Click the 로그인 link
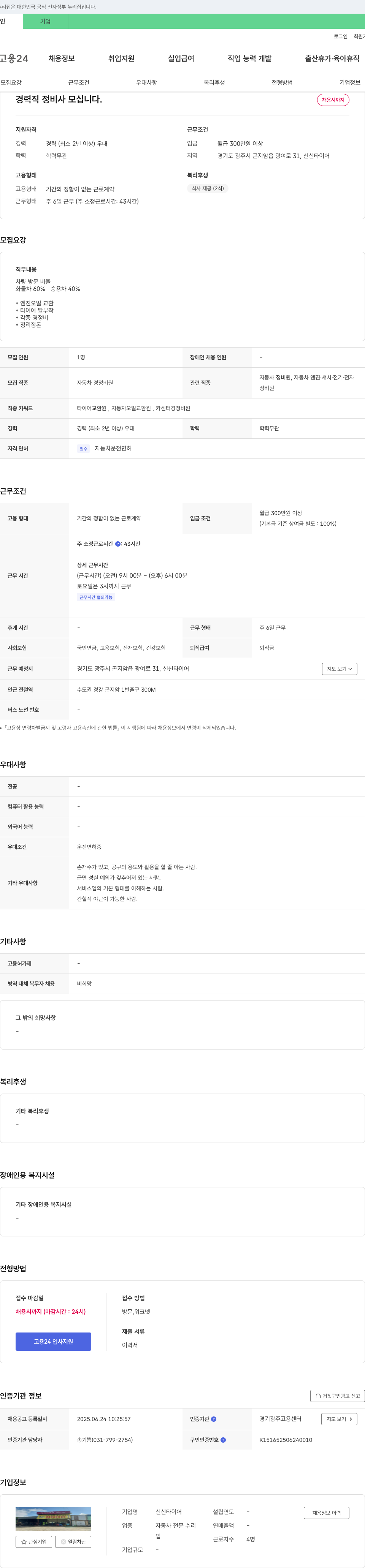Viewport: 365px width, 1568px height. coord(341,36)
